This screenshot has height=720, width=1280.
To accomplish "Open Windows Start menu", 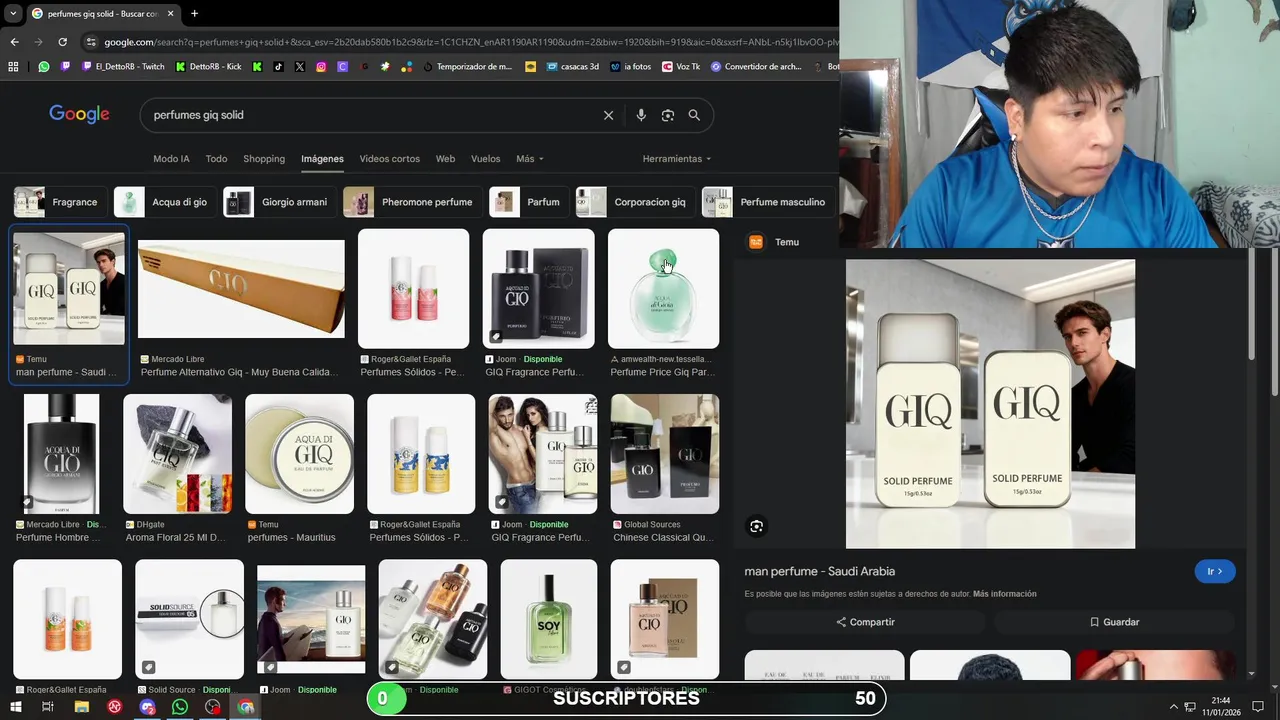I will (15, 706).
